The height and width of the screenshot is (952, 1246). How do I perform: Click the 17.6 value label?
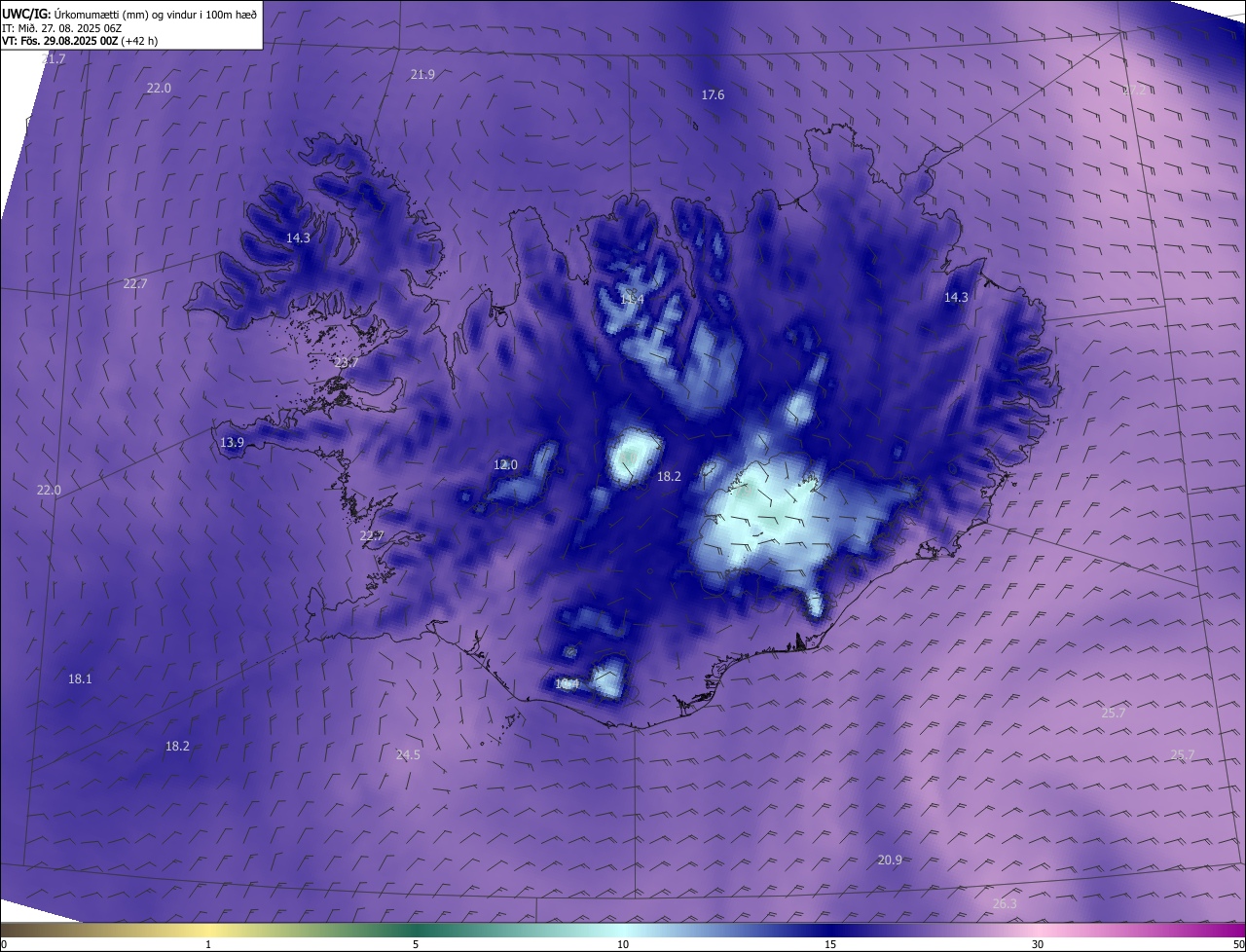point(713,95)
